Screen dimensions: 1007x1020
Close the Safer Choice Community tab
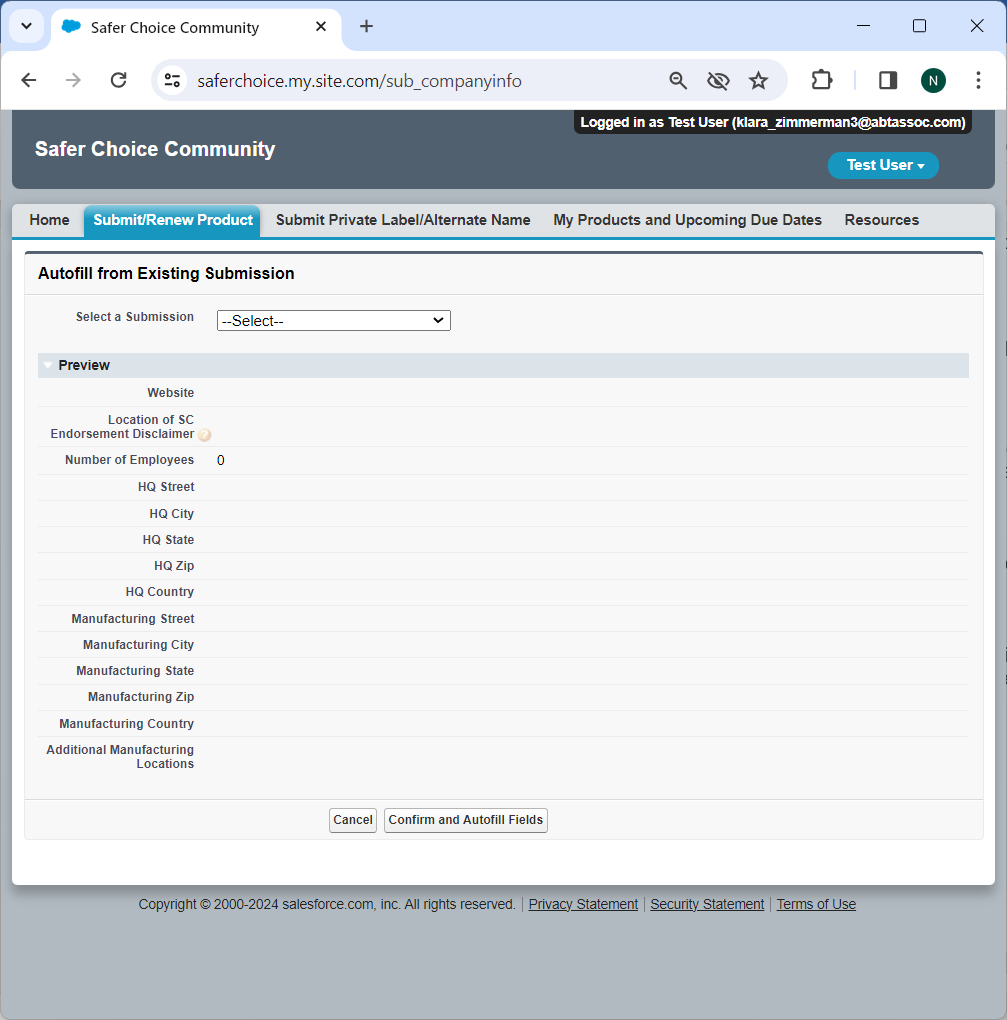[321, 27]
